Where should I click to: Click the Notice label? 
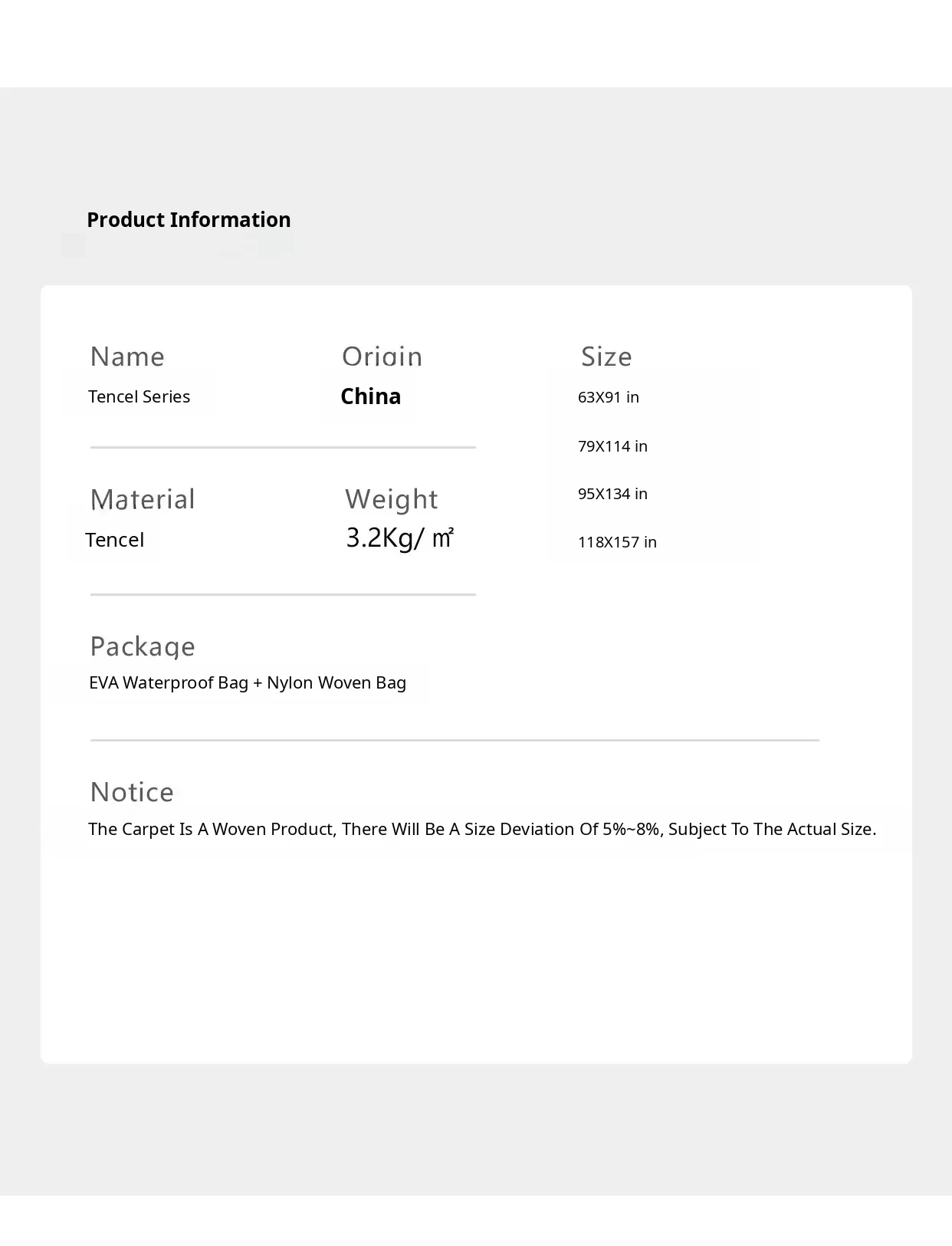click(132, 793)
